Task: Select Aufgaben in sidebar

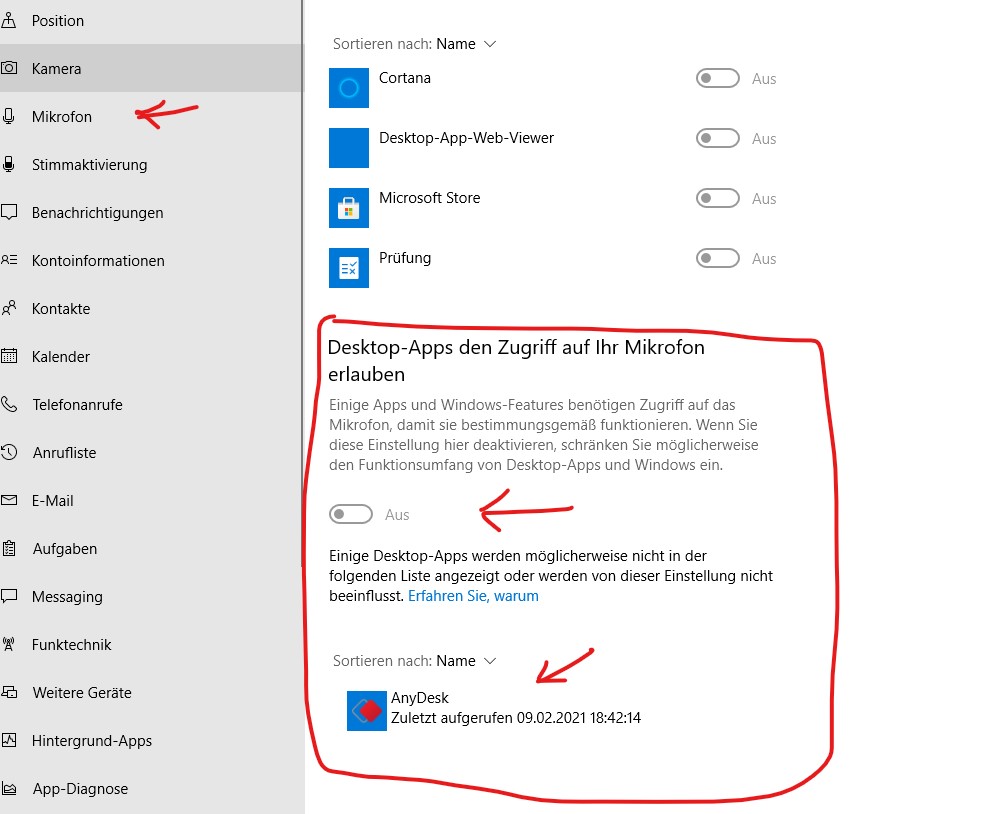Action: [151, 548]
